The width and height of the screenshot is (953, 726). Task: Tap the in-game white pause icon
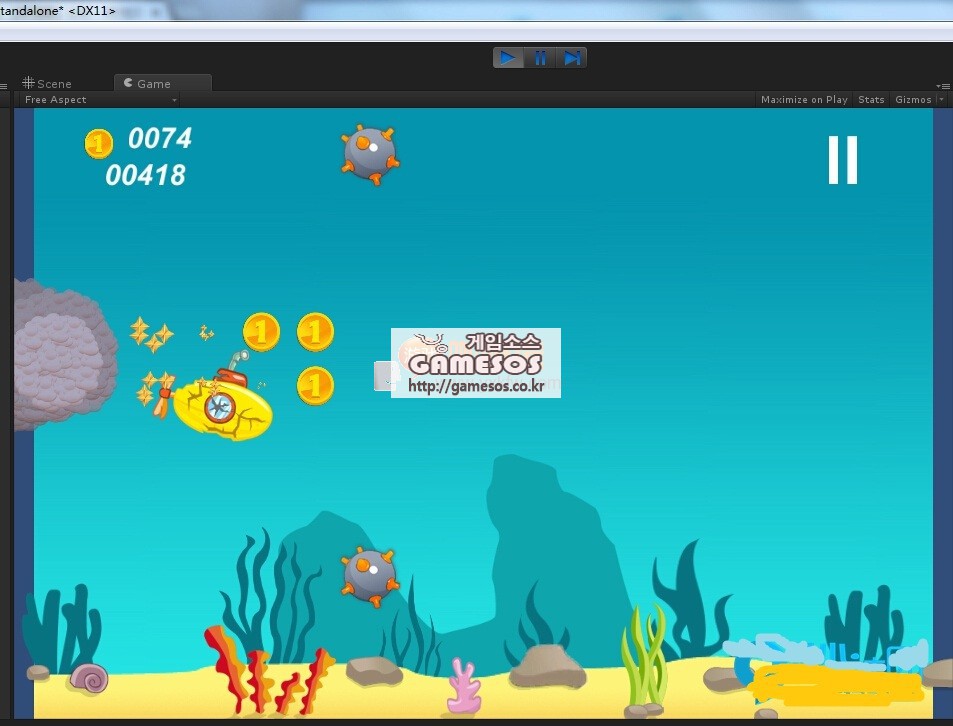(x=842, y=160)
